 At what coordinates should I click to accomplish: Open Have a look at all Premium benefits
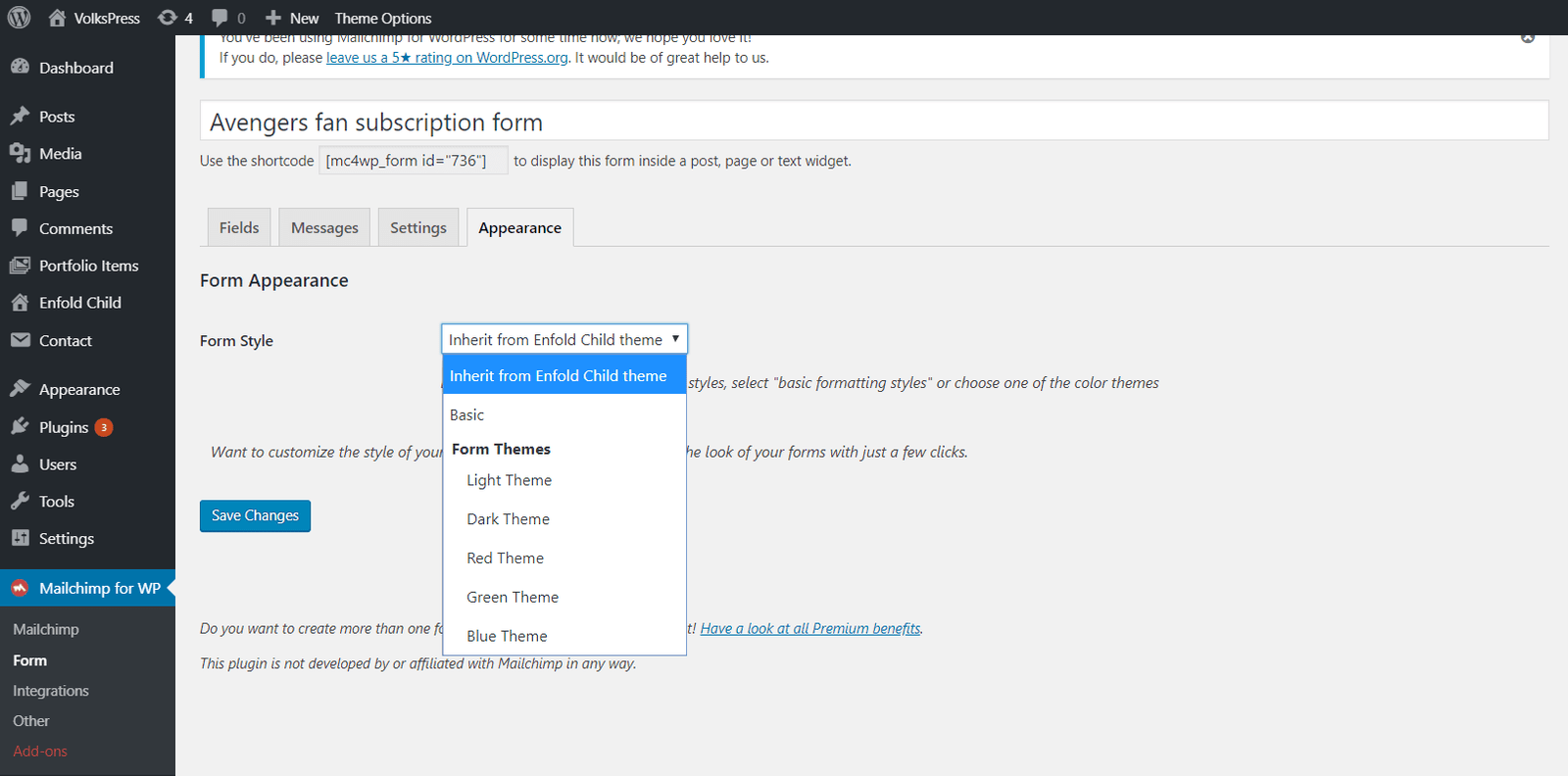(810, 628)
